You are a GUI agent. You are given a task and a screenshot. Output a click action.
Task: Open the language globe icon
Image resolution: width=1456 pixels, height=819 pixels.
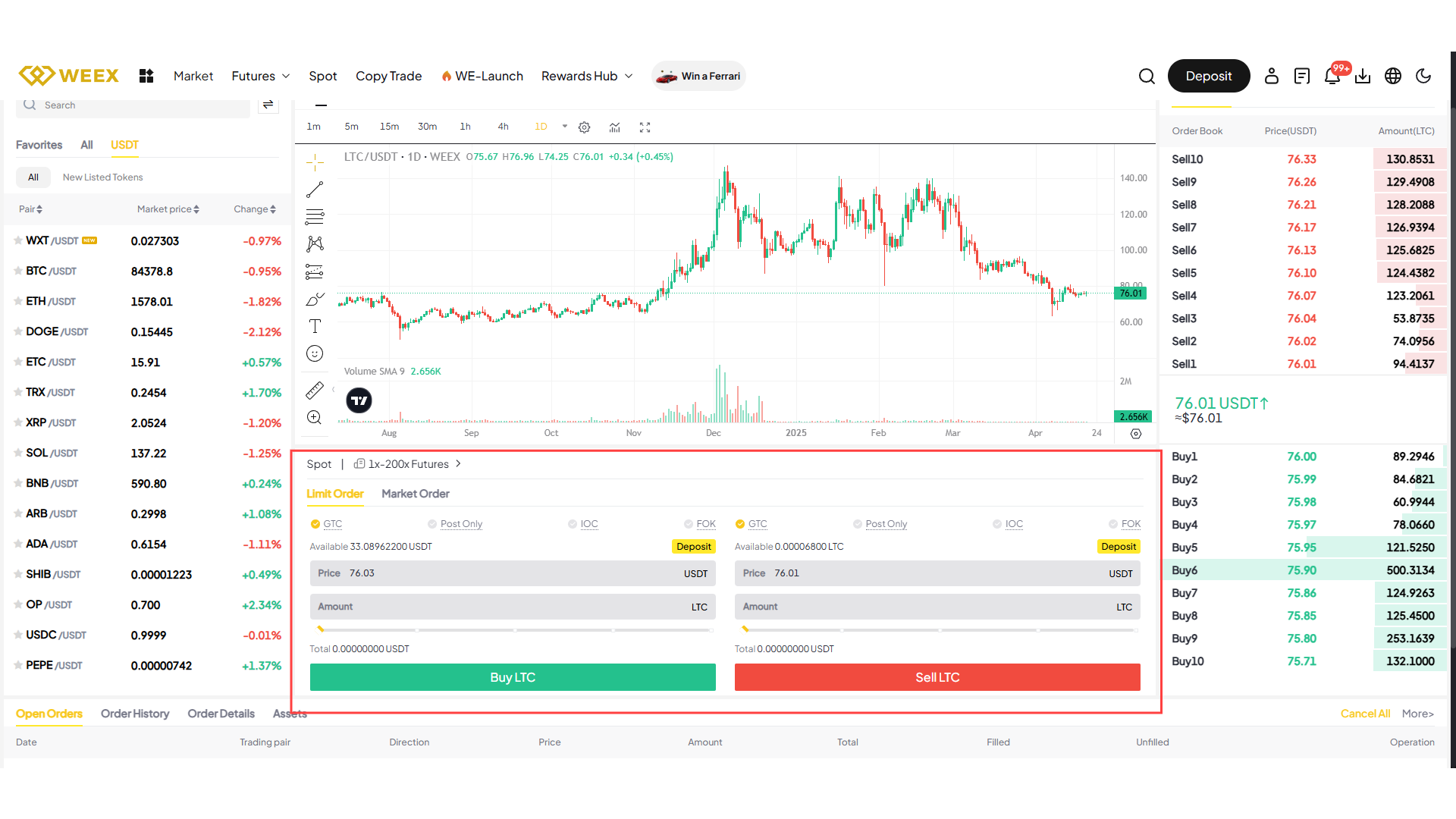click(1393, 76)
